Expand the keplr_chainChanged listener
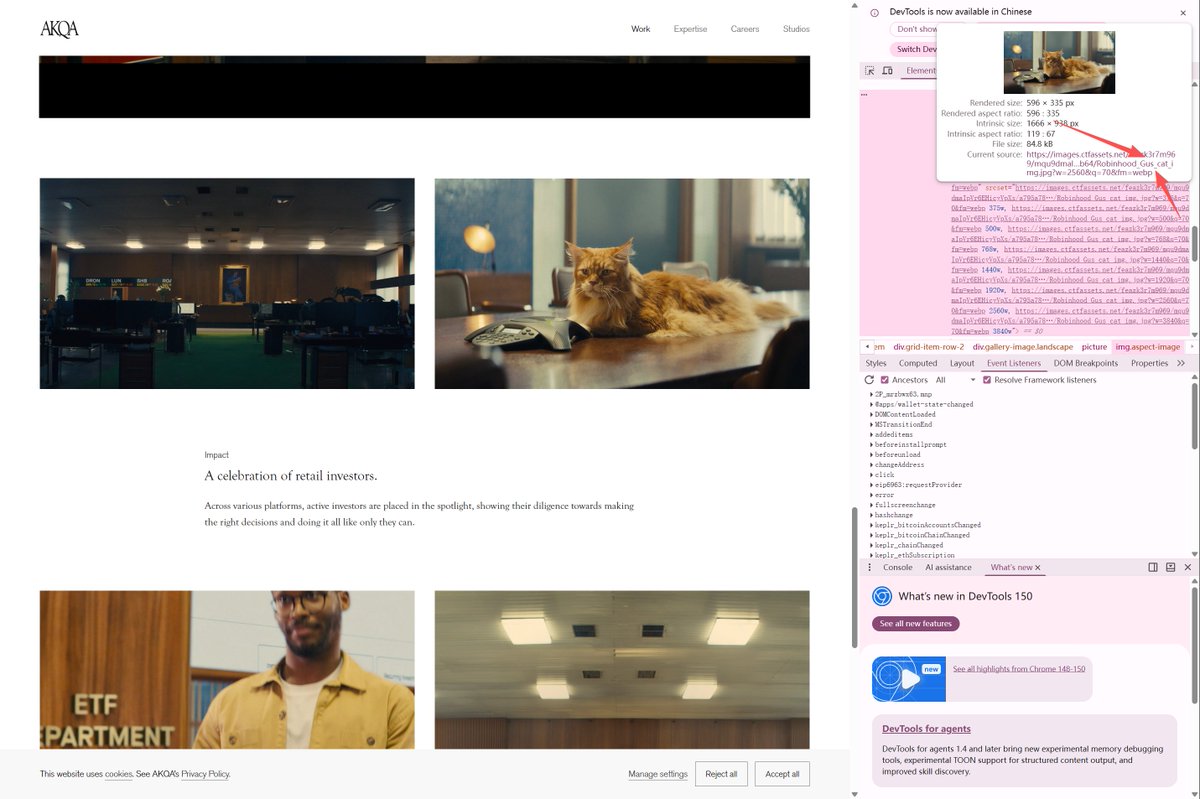 coord(908,545)
